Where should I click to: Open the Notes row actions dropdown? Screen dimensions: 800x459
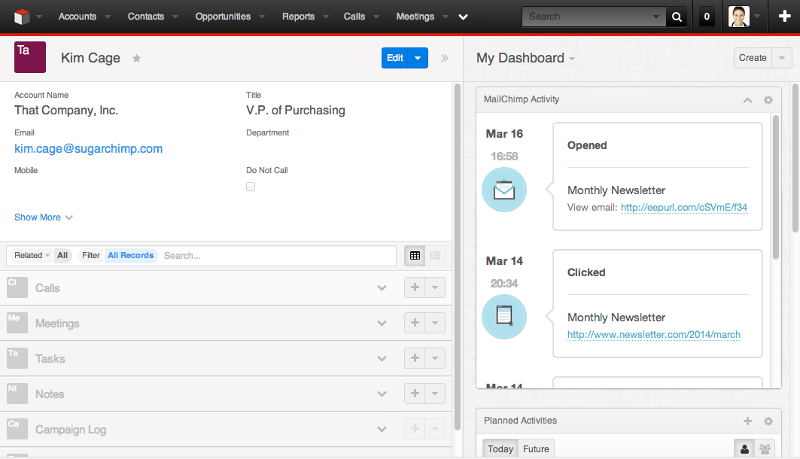(435, 393)
